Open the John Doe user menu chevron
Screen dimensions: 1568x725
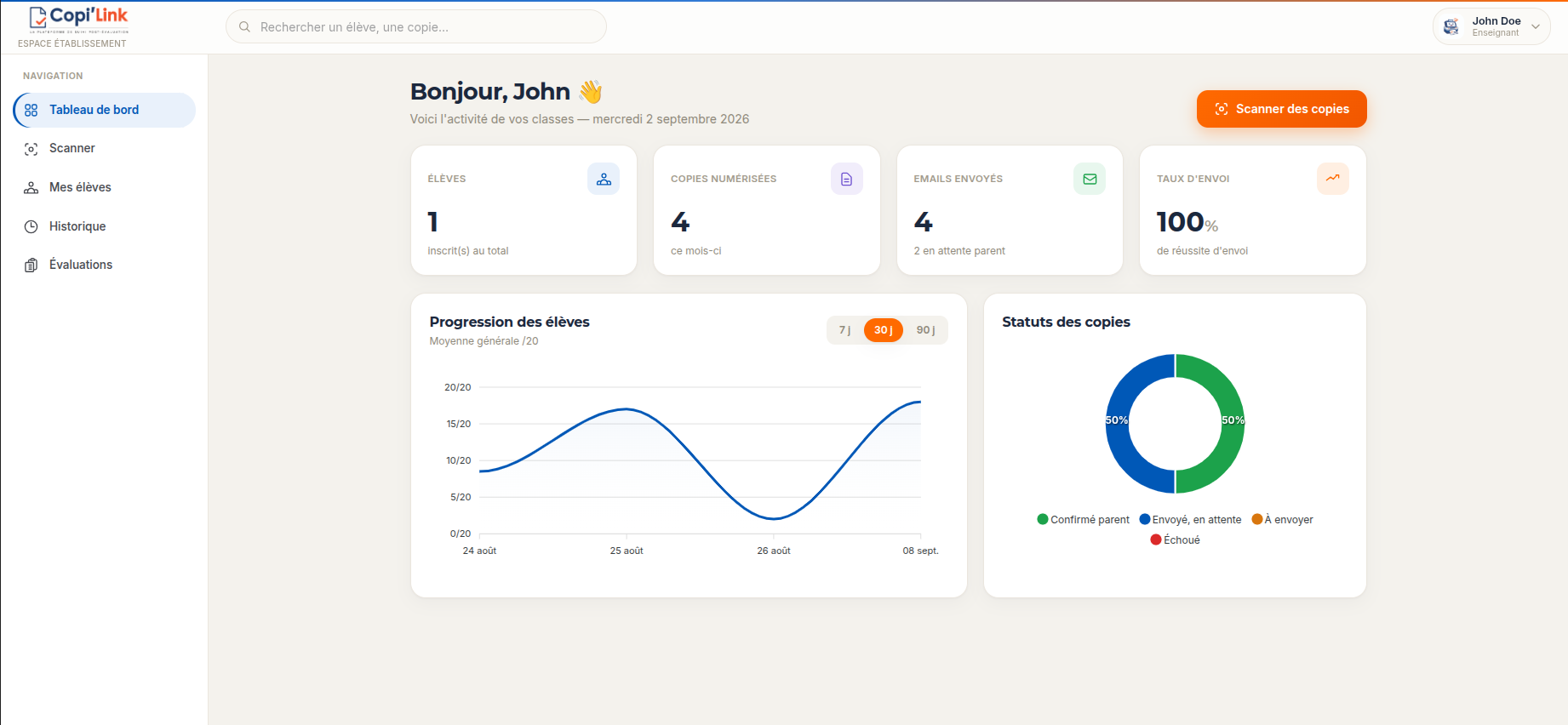tap(1536, 27)
